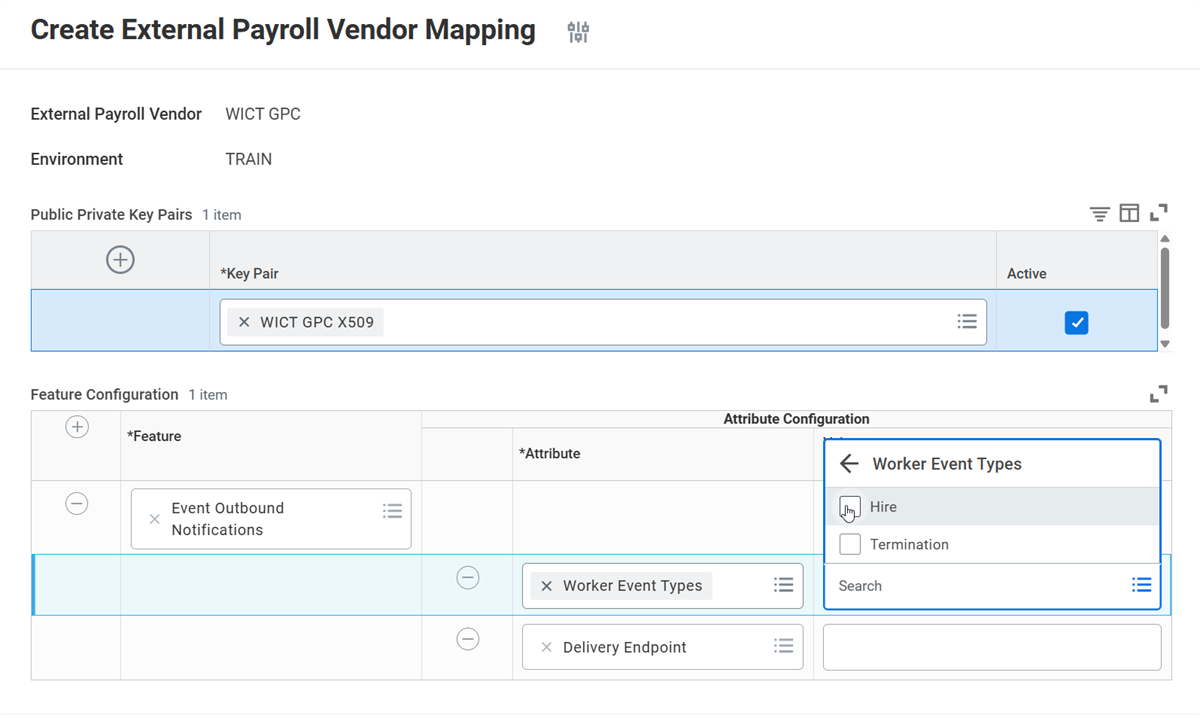Expand Feature Configuration grid to fullscreen

pyautogui.click(x=1158, y=394)
